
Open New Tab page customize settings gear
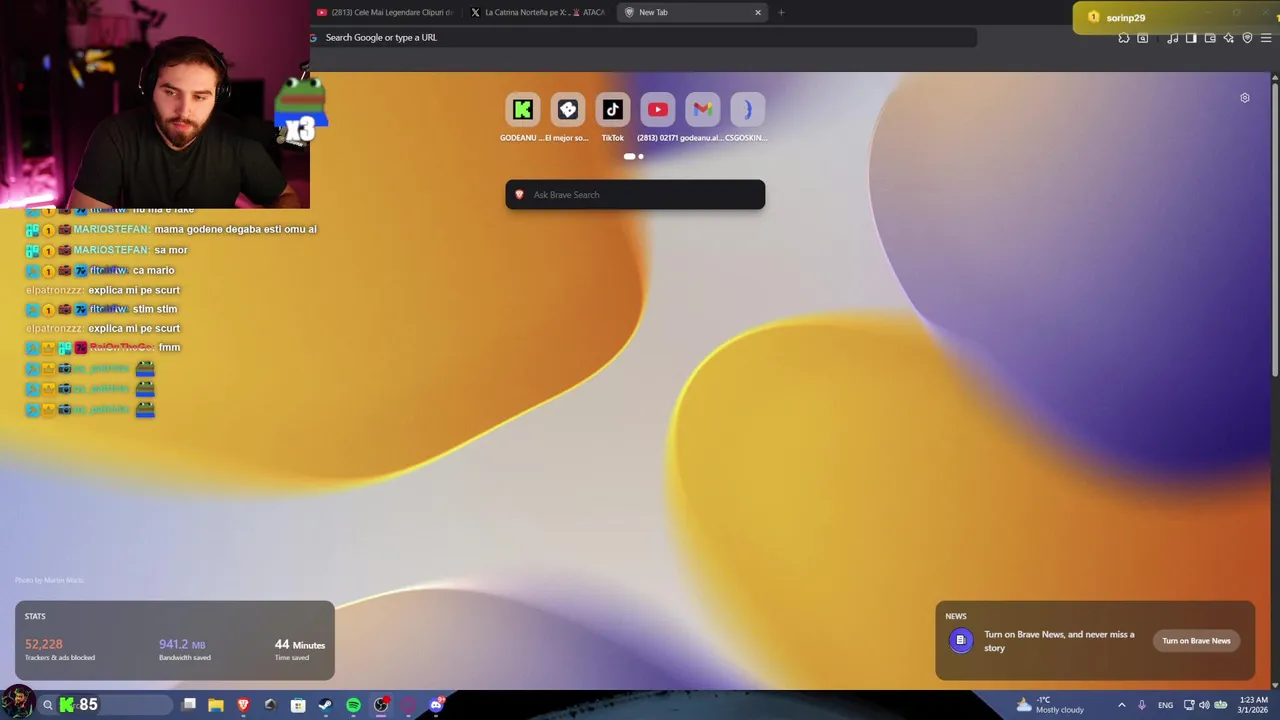(1245, 98)
